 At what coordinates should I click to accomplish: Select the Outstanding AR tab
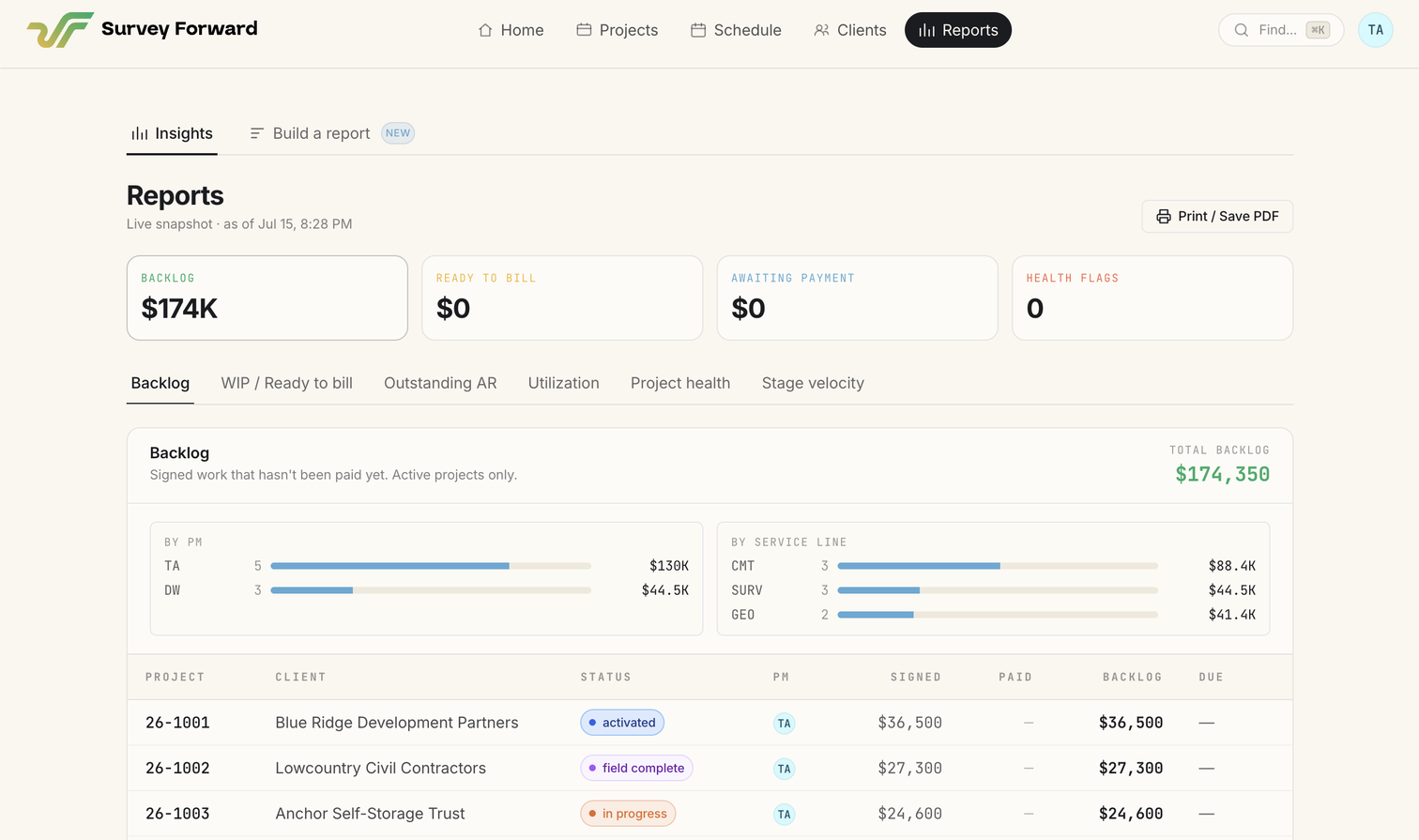(440, 383)
